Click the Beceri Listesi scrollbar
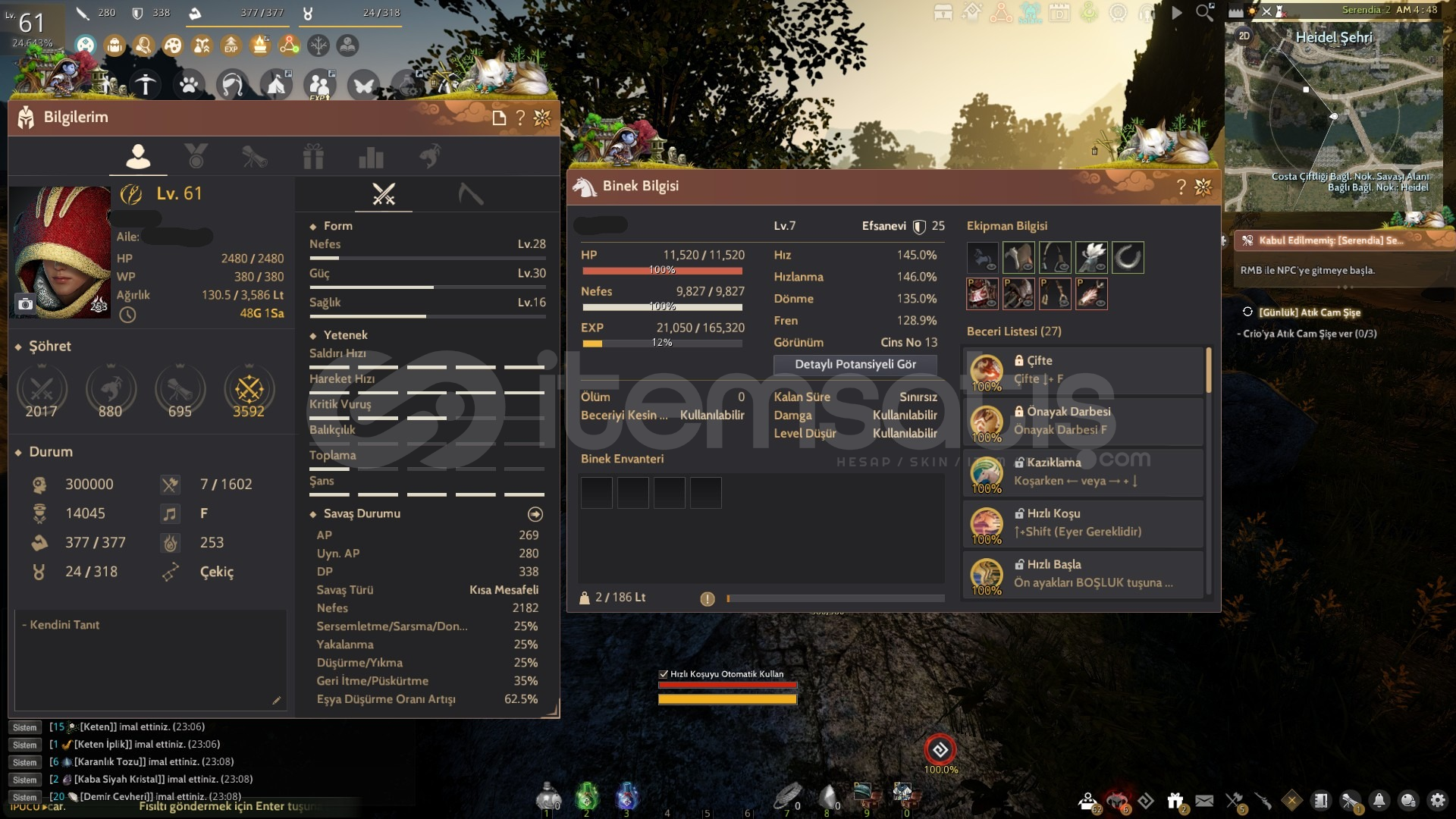This screenshot has height=819, width=1456. [x=1208, y=370]
